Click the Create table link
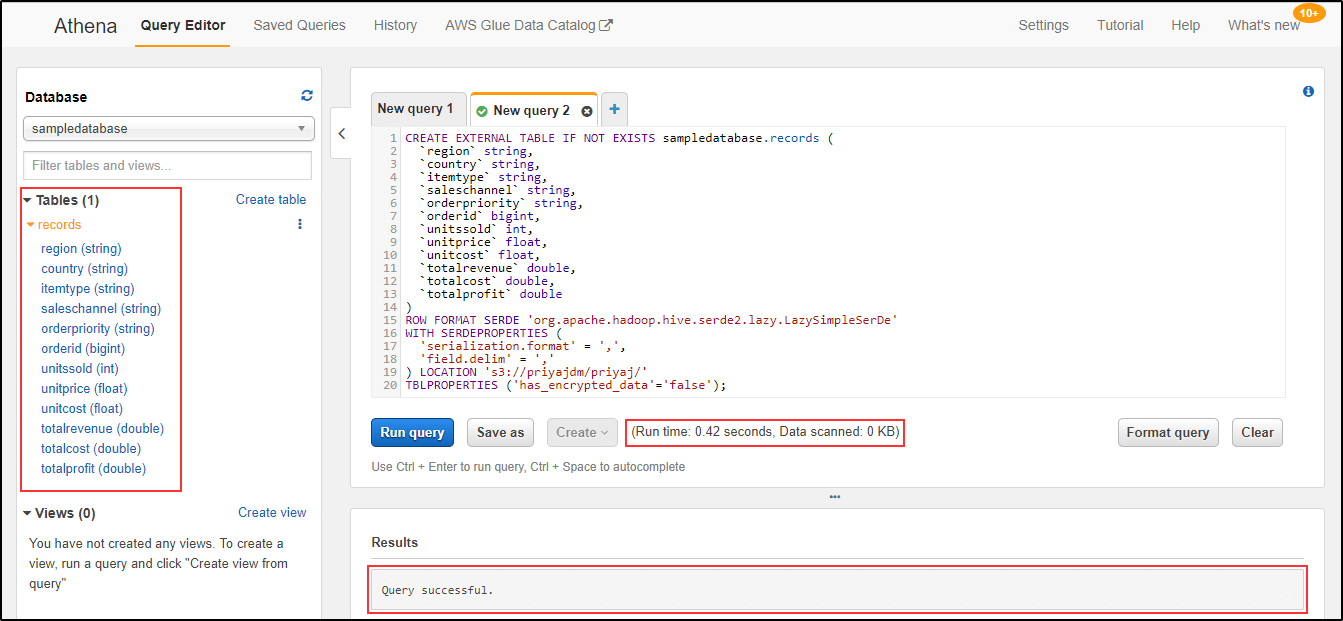The height and width of the screenshot is (621, 1343). 271,200
